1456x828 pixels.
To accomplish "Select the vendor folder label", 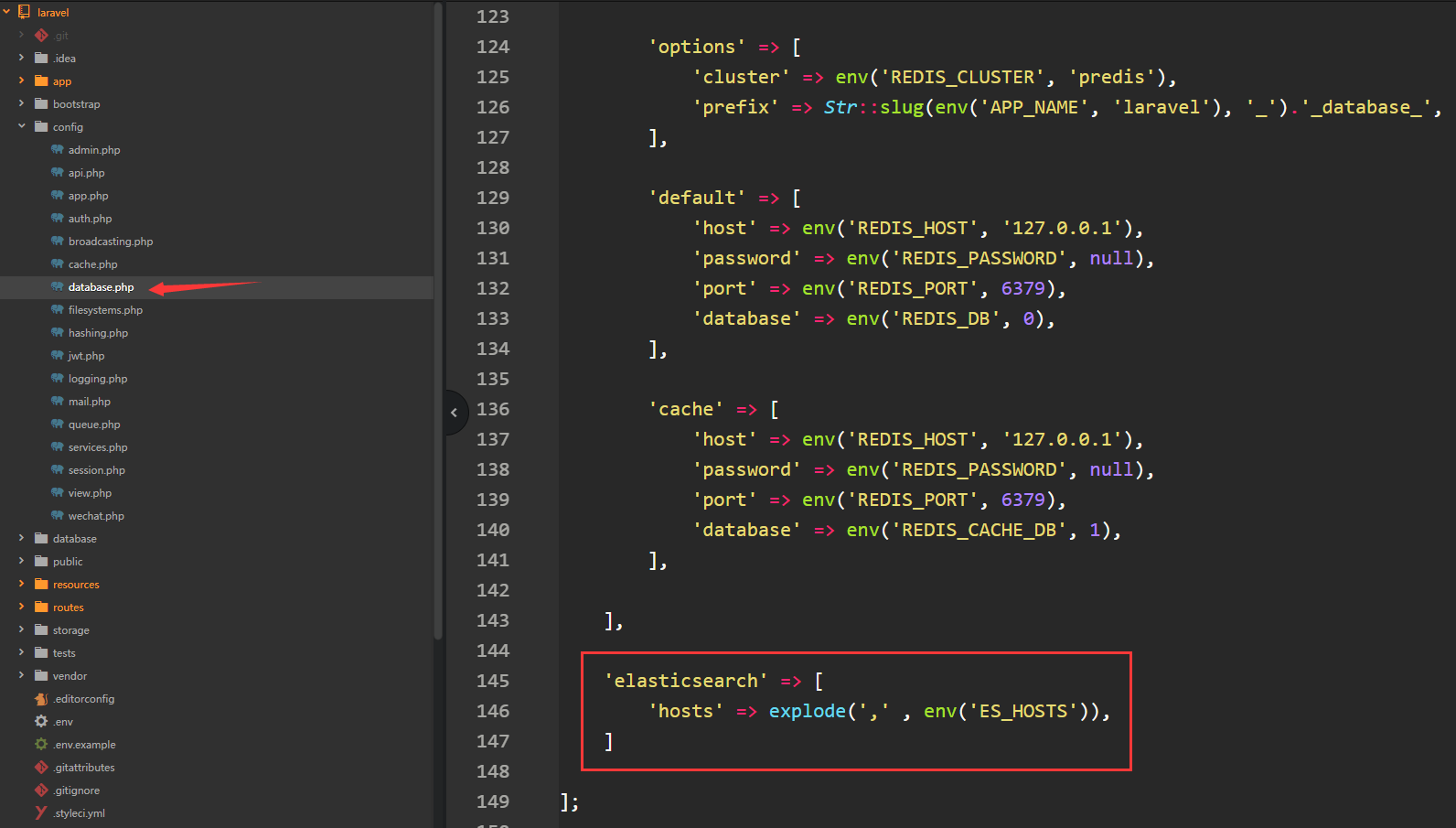I will 70,676.
